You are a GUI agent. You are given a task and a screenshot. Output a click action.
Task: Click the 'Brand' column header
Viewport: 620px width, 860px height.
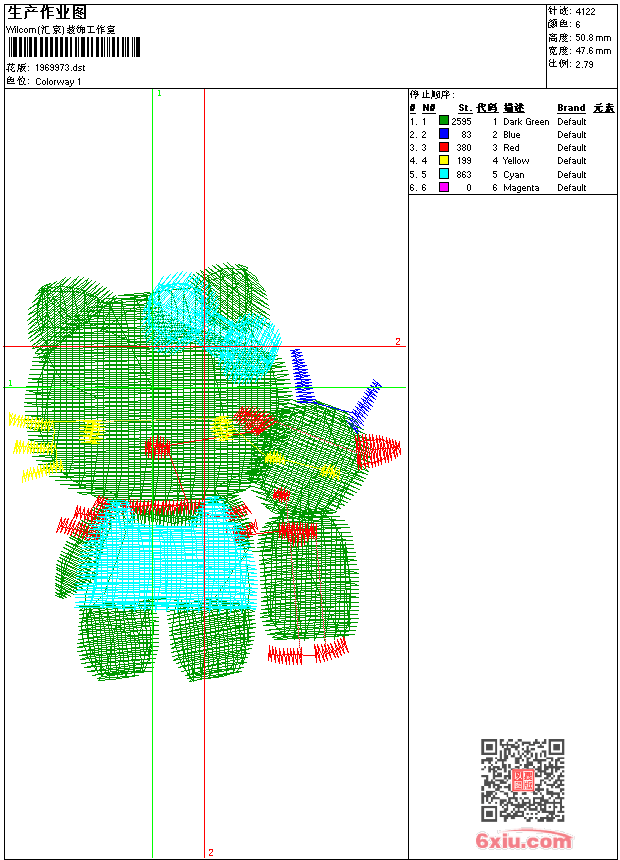pos(571,108)
